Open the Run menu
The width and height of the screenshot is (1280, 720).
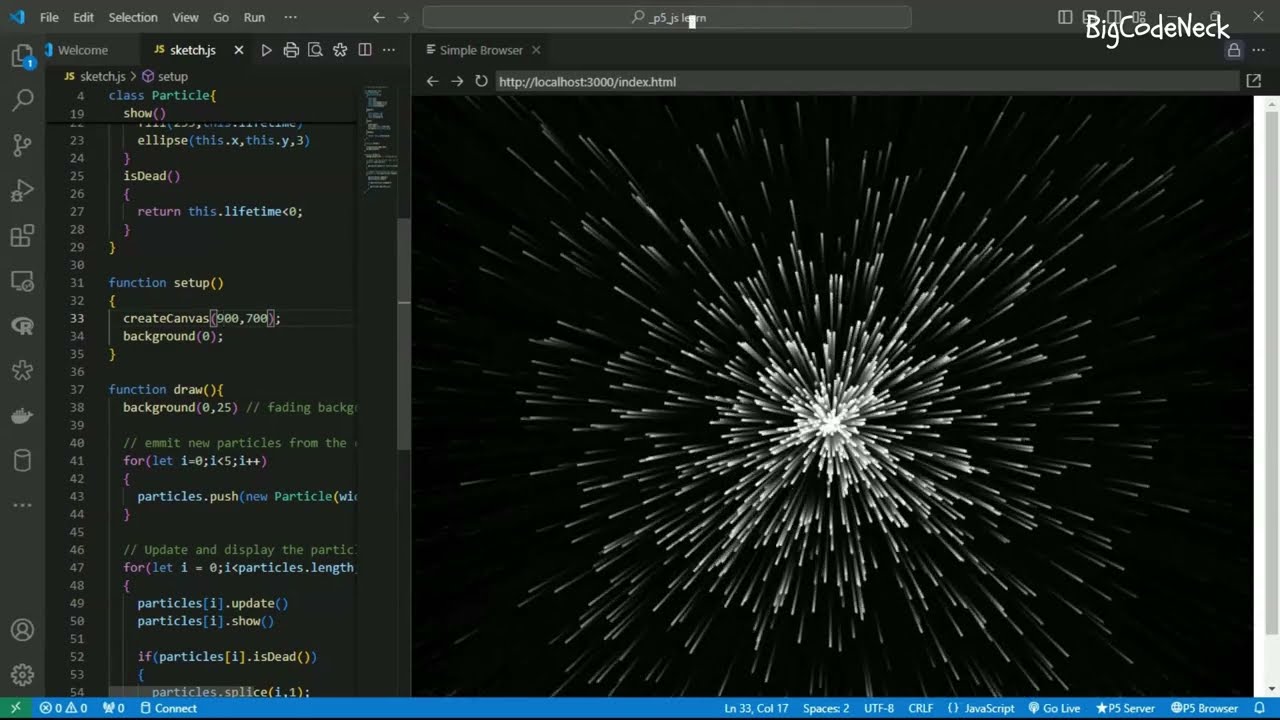coord(255,17)
